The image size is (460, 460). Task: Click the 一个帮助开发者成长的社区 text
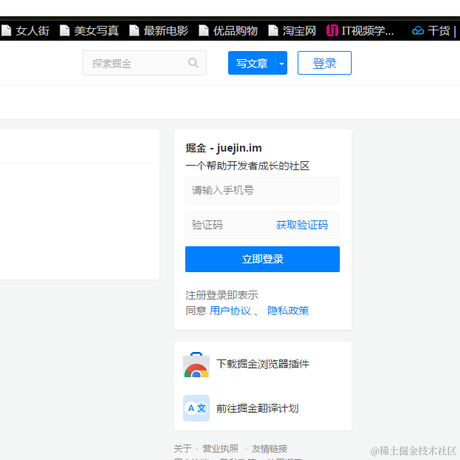pyautogui.click(x=248, y=166)
